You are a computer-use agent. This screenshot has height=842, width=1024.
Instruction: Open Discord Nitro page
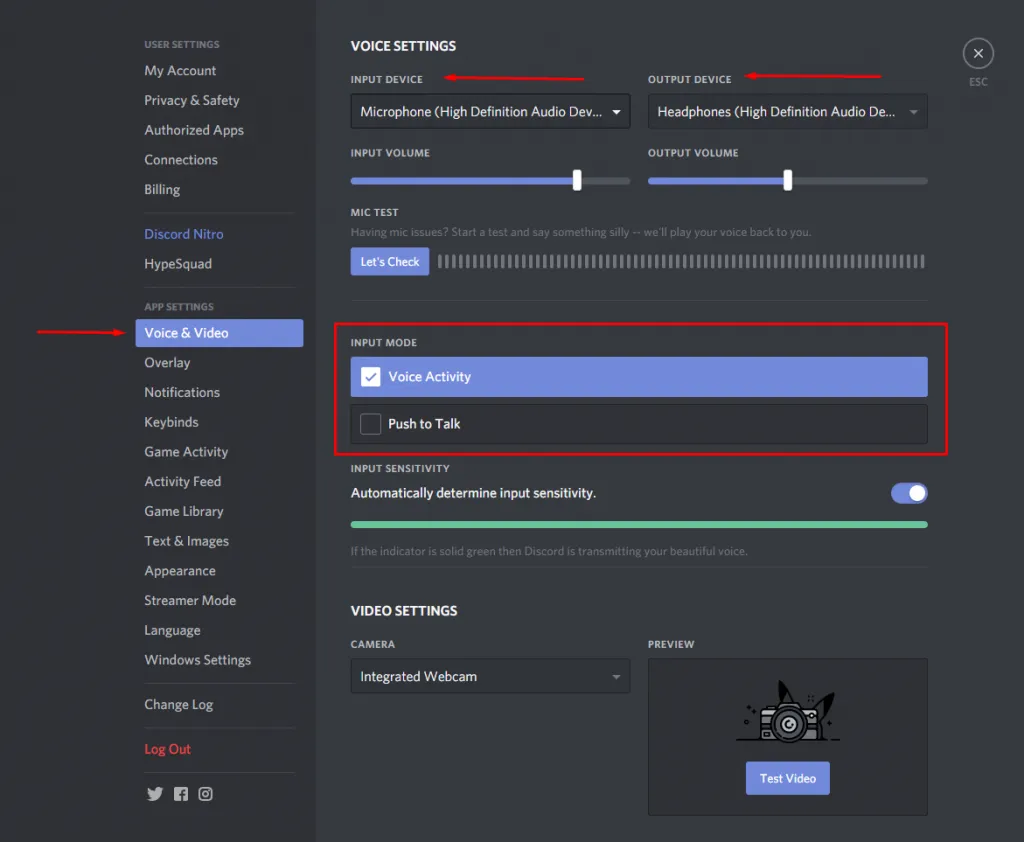184,234
